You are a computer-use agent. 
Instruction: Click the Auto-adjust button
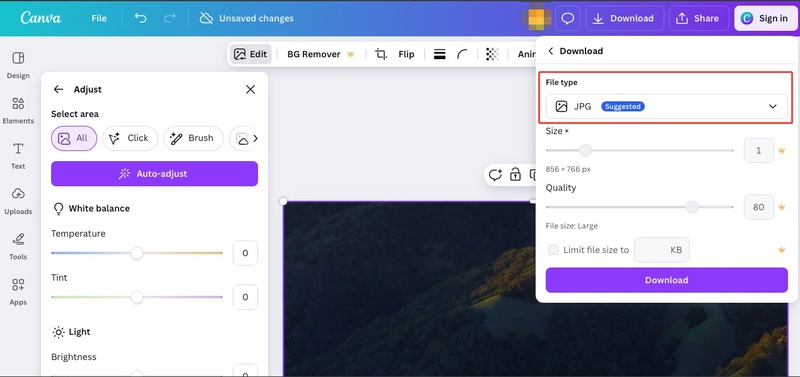(155, 173)
